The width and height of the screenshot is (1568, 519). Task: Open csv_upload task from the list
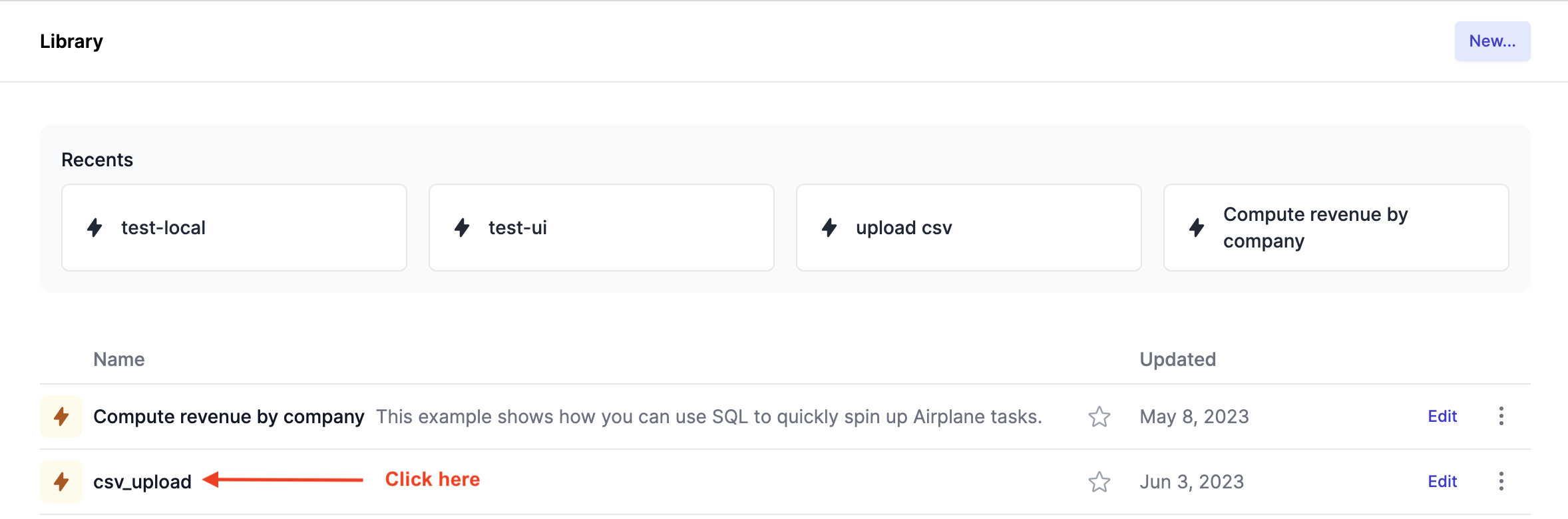142,482
